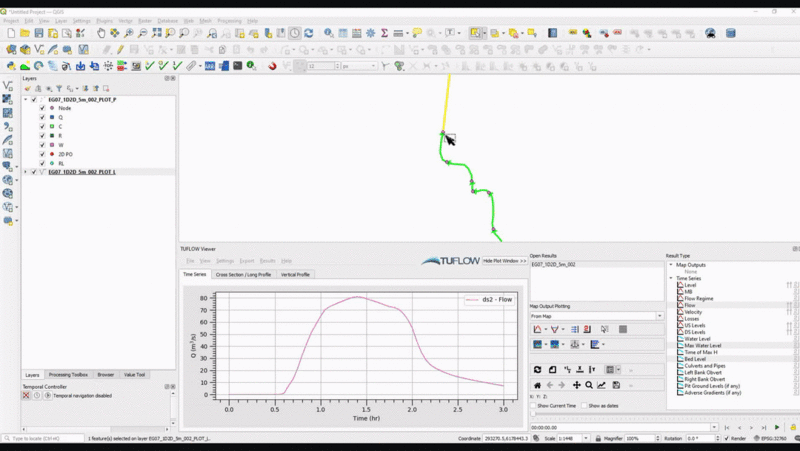Tick the Show as dates checkbox
This screenshot has height=451, width=800.
[584, 406]
